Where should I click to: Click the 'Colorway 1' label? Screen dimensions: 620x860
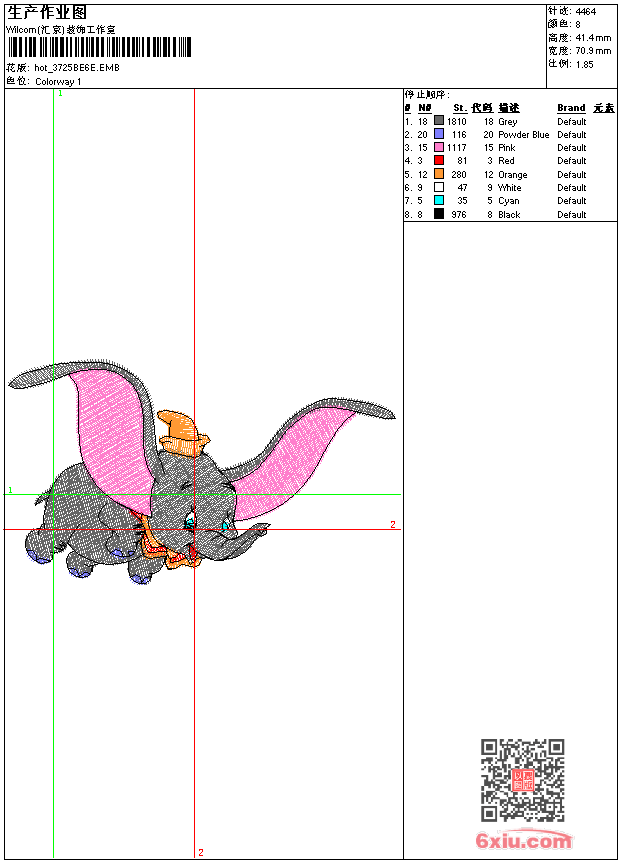[x=58, y=82]
